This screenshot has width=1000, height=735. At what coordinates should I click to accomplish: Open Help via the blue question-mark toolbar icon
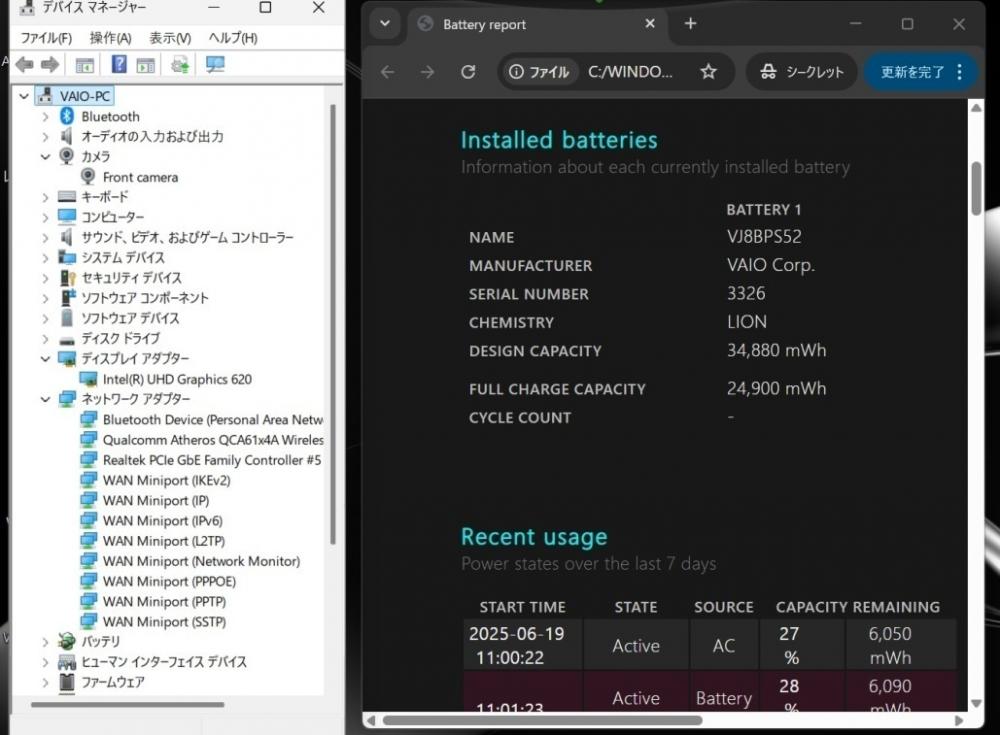pos(119,64)
